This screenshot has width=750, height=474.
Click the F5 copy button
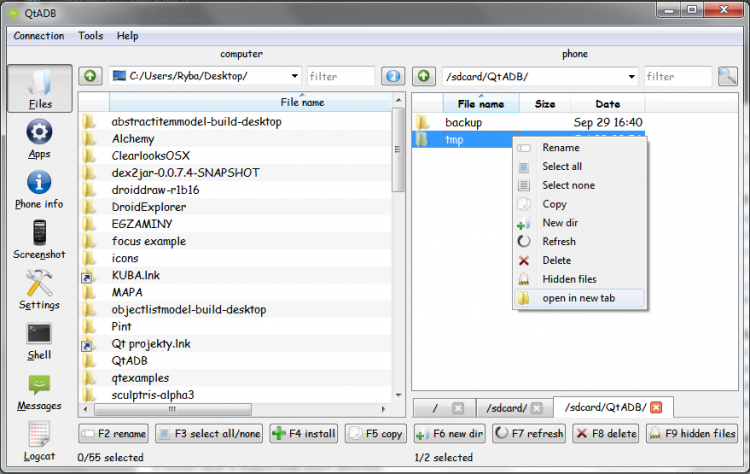pyautogui.click(x=376, y=433)
